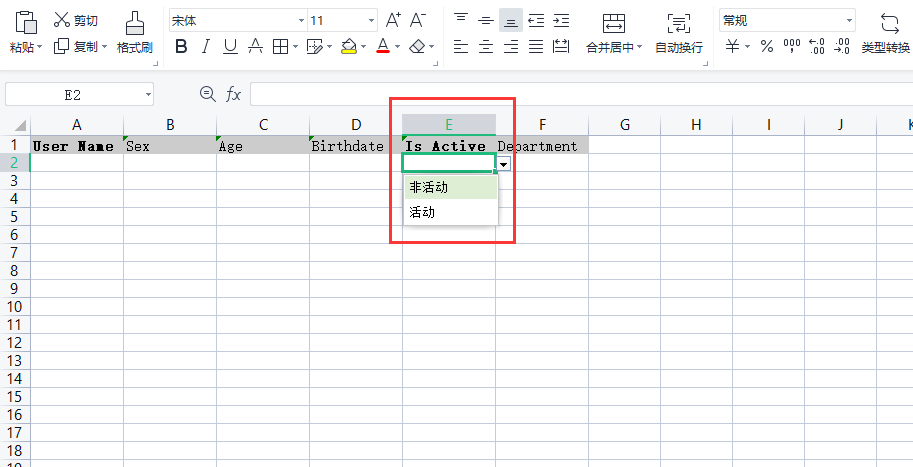This screenshot has height=467, width=913.
Task: Click the strikethrough text icon
Action: tap(255, 47)
